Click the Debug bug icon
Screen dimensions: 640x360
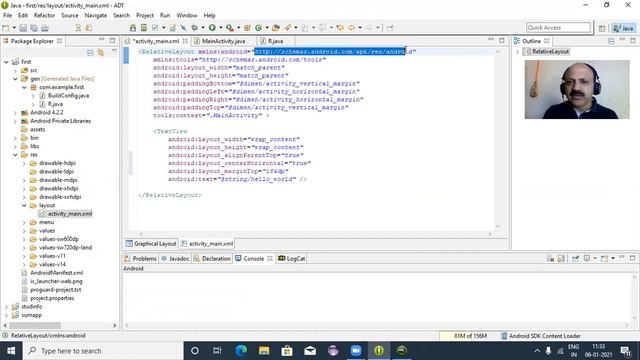(x=195, y=28)
